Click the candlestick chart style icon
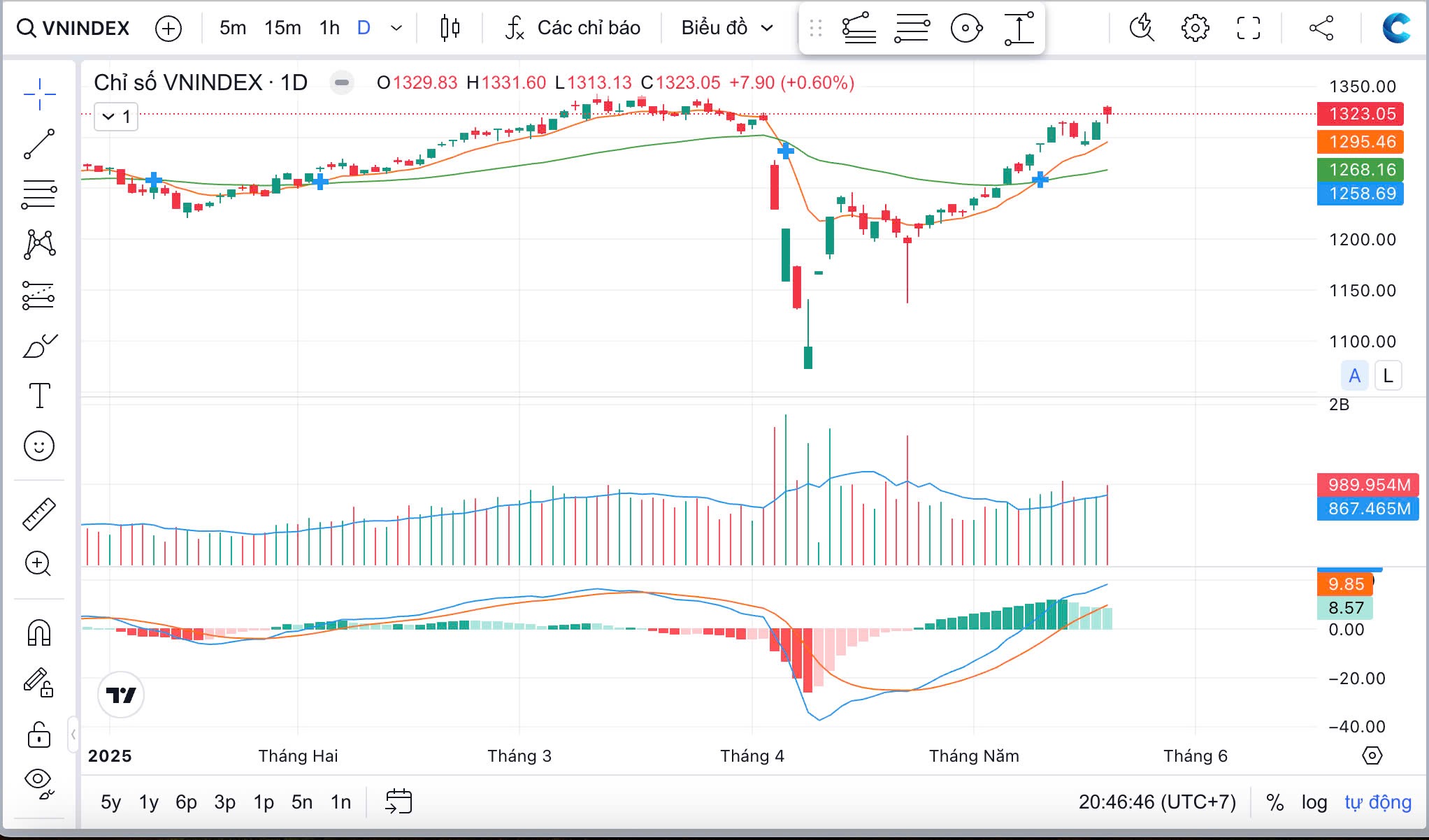 [450, 28]
